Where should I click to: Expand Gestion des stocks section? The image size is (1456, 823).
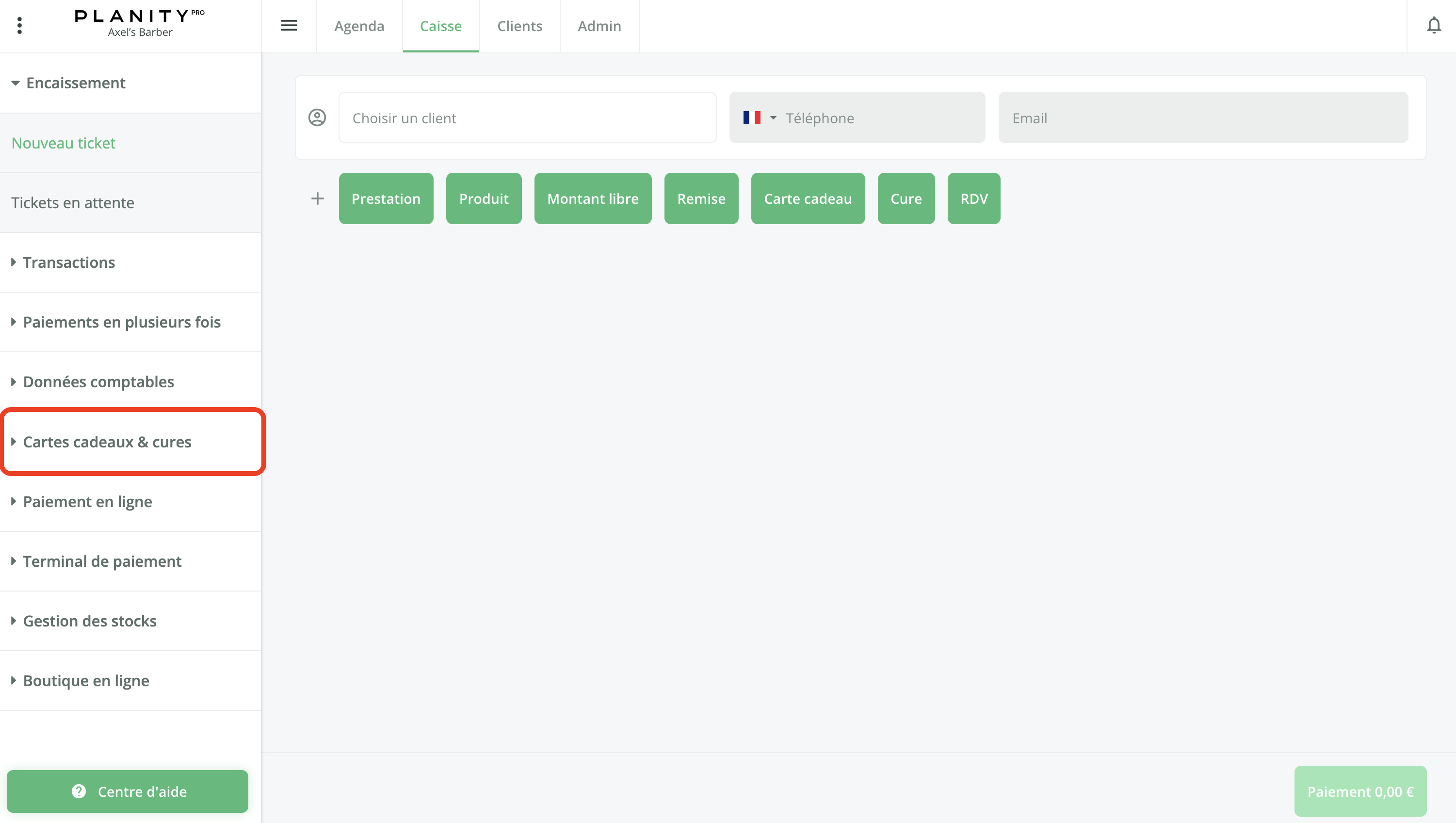coord(89,621)
